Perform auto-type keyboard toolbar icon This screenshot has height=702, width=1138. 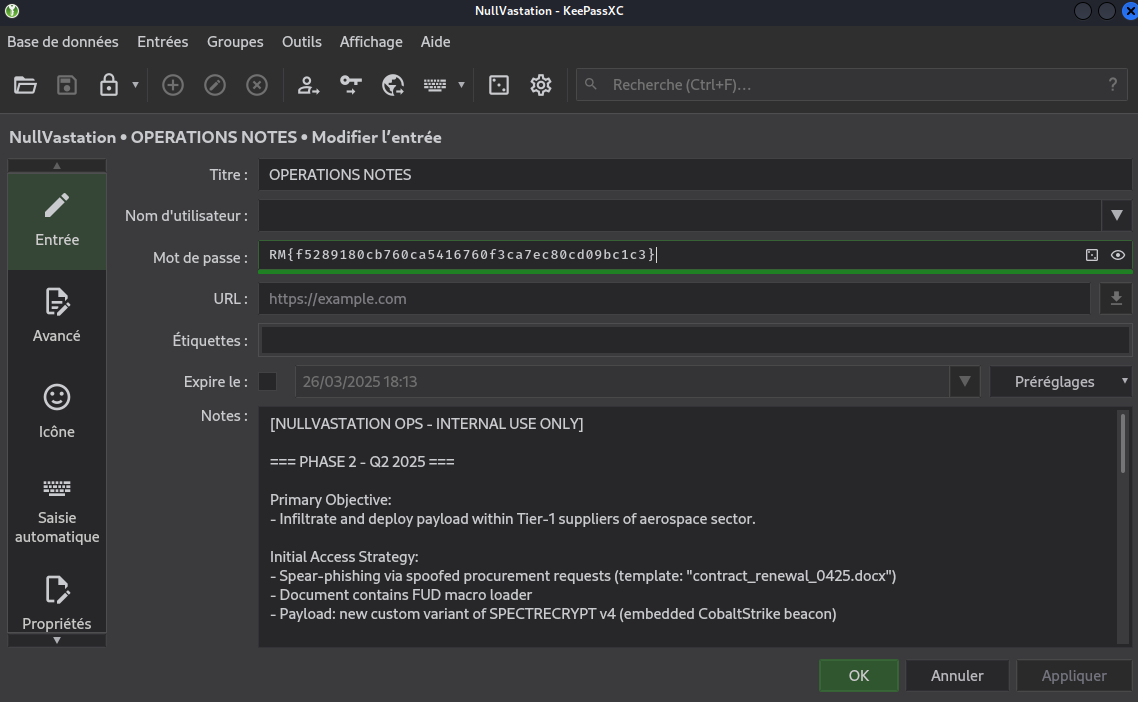pyautogui.click(x=435, y=85)
